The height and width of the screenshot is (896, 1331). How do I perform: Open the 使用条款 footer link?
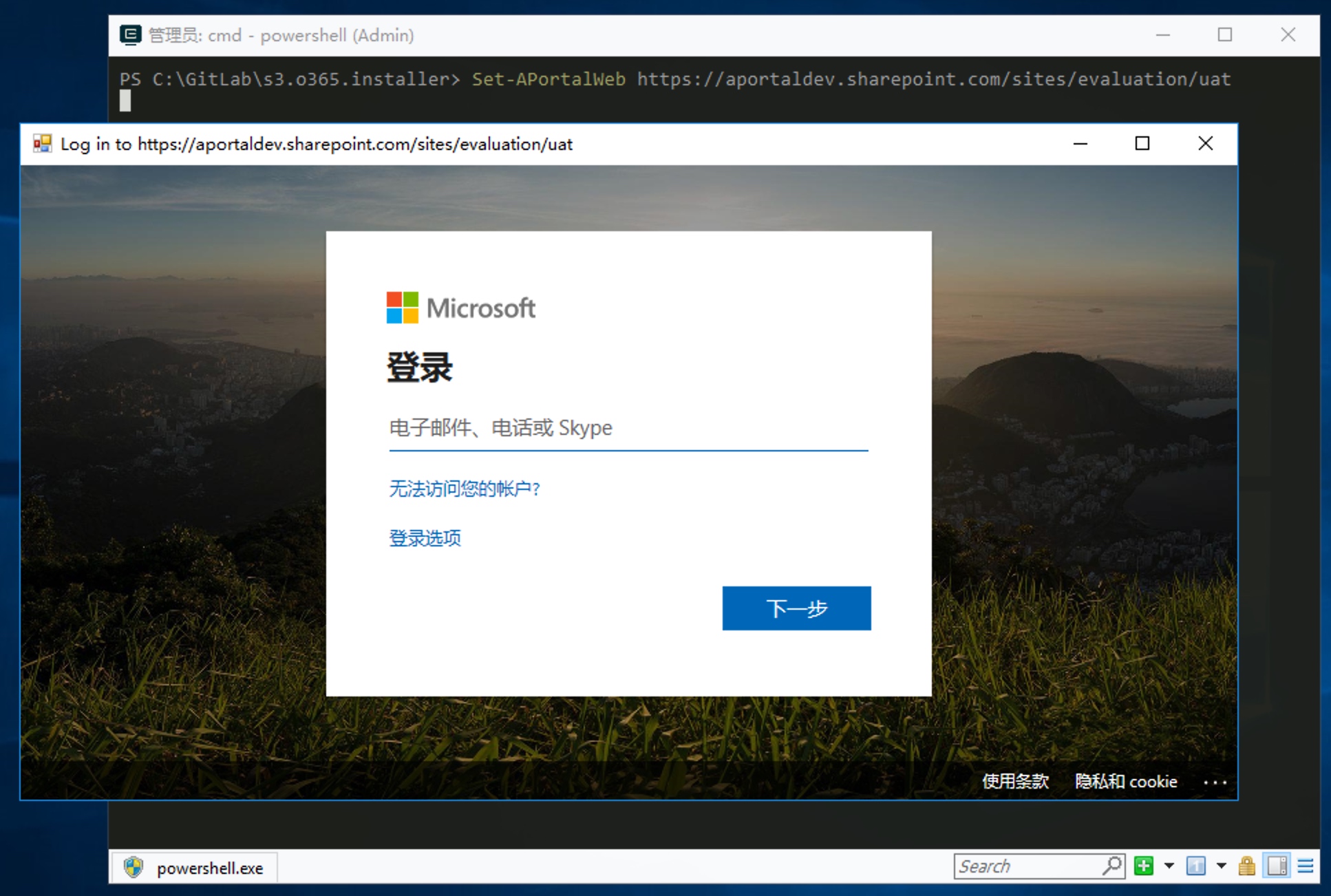point(1015,782)
